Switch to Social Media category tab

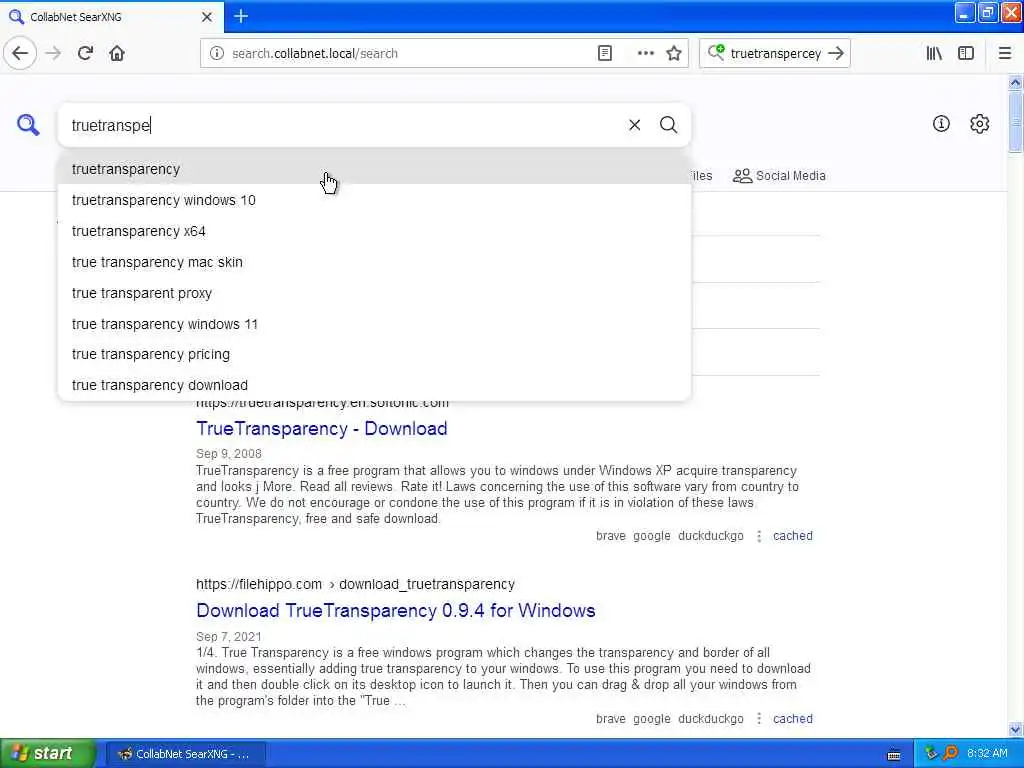pyautogui.click(x=779, y=176)
